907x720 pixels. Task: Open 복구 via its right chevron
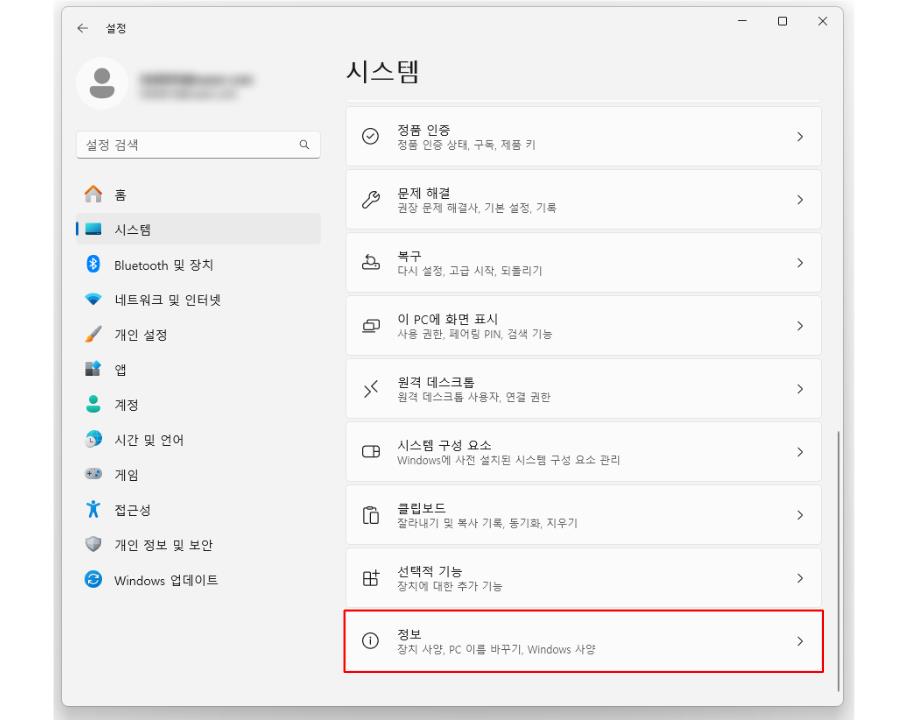point(800,263)
